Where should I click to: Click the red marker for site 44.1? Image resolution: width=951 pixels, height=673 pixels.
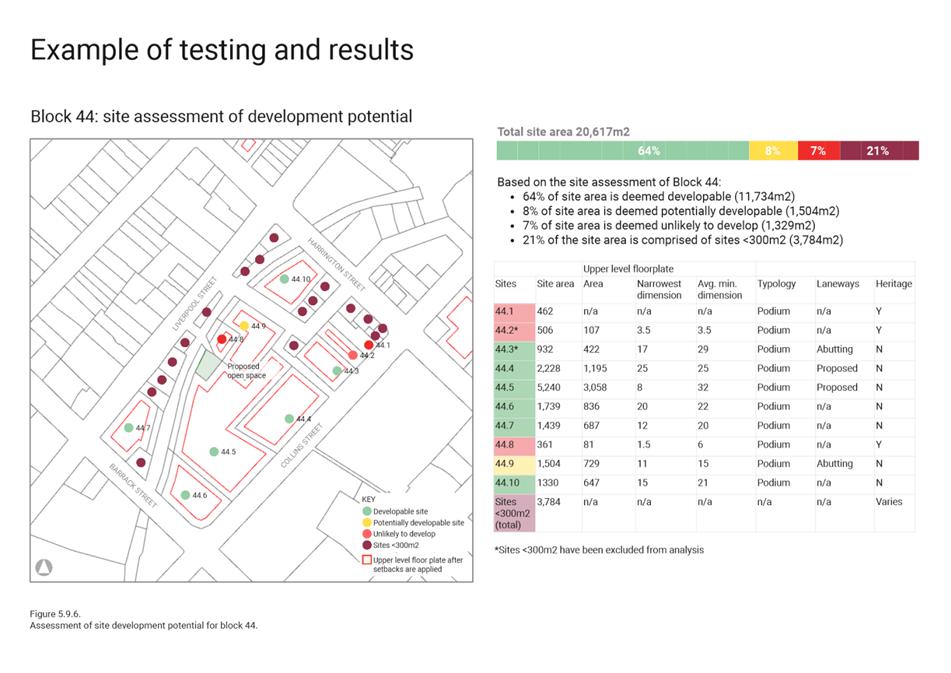pyautogui.click(x=369, y=345)
